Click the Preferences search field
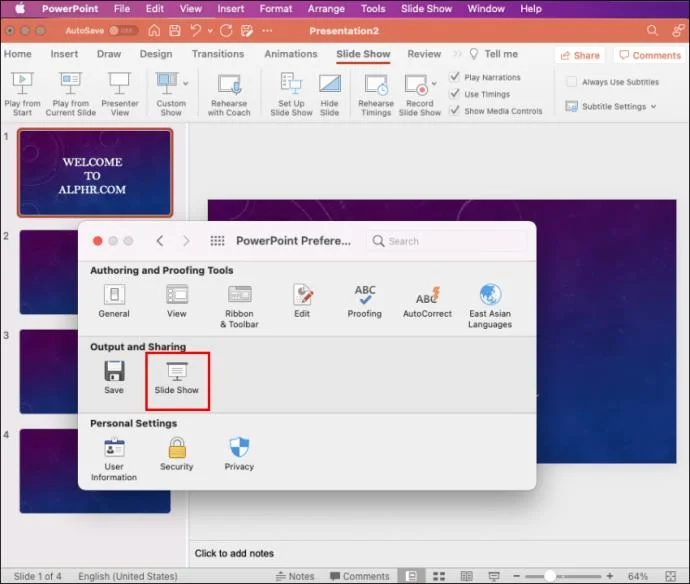The height and width of the screenshot is (584, 690). coord(445,241)
